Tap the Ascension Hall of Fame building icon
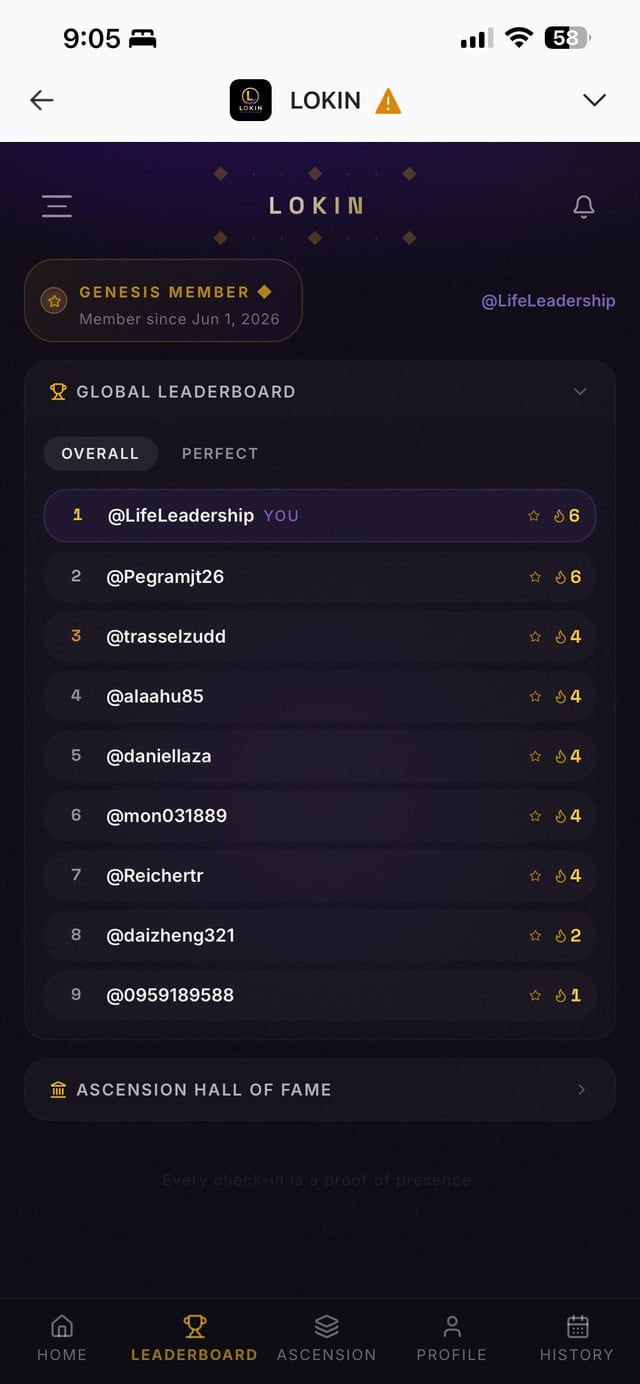640x1384 pixels. (58, 1090)
